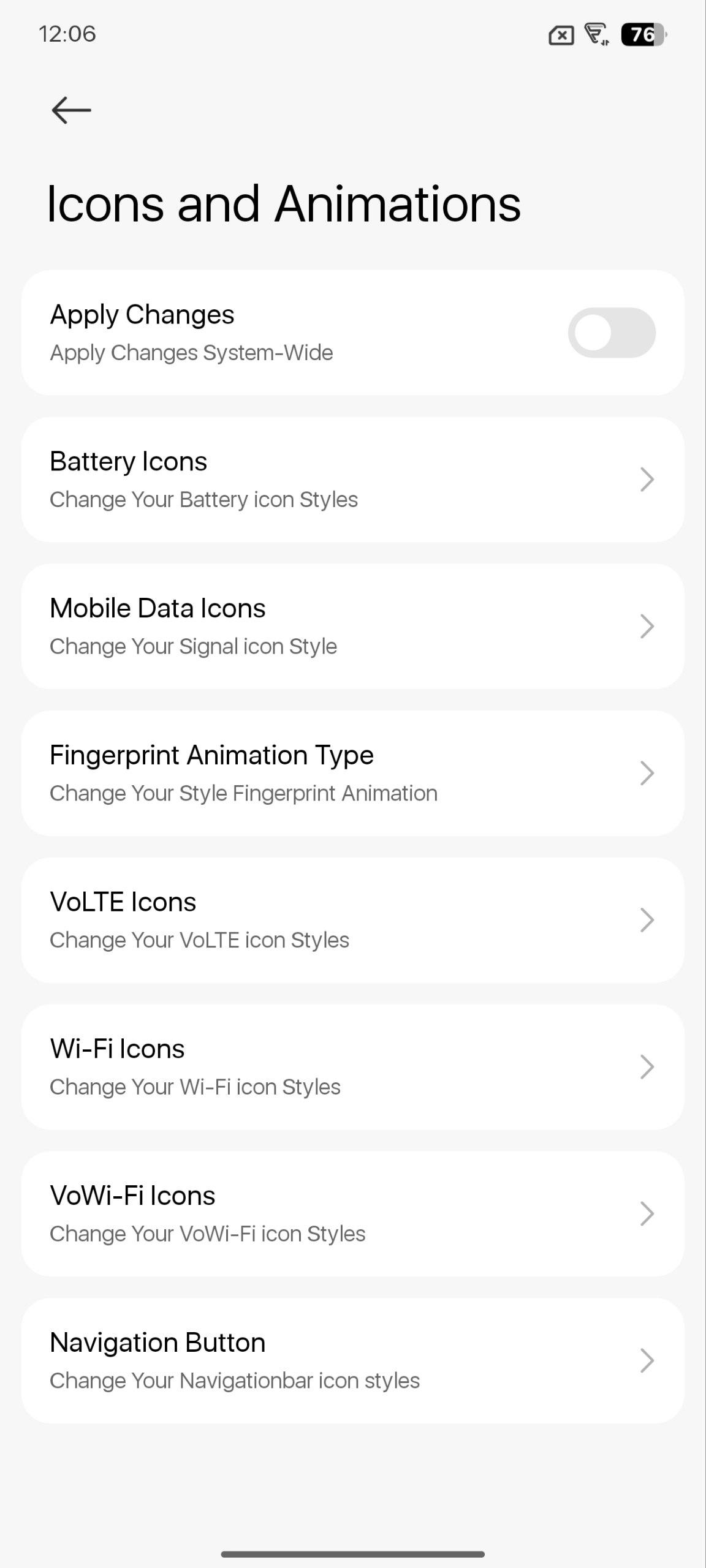
Task: Tap the crossed-out SIM status icon
Action: pos(561,36)
